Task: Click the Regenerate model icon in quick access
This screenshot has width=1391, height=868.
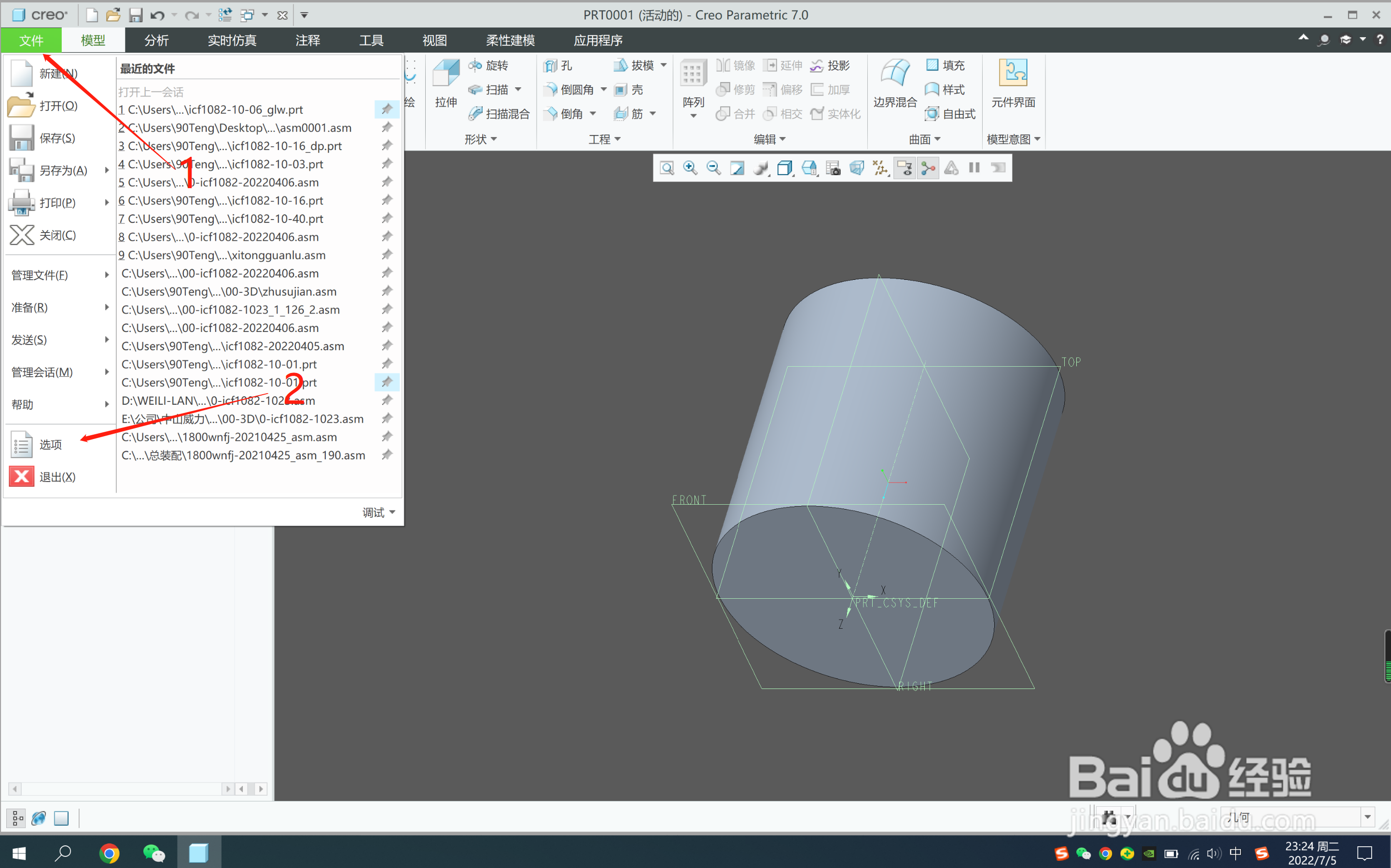Action: [x=225, y=15]
